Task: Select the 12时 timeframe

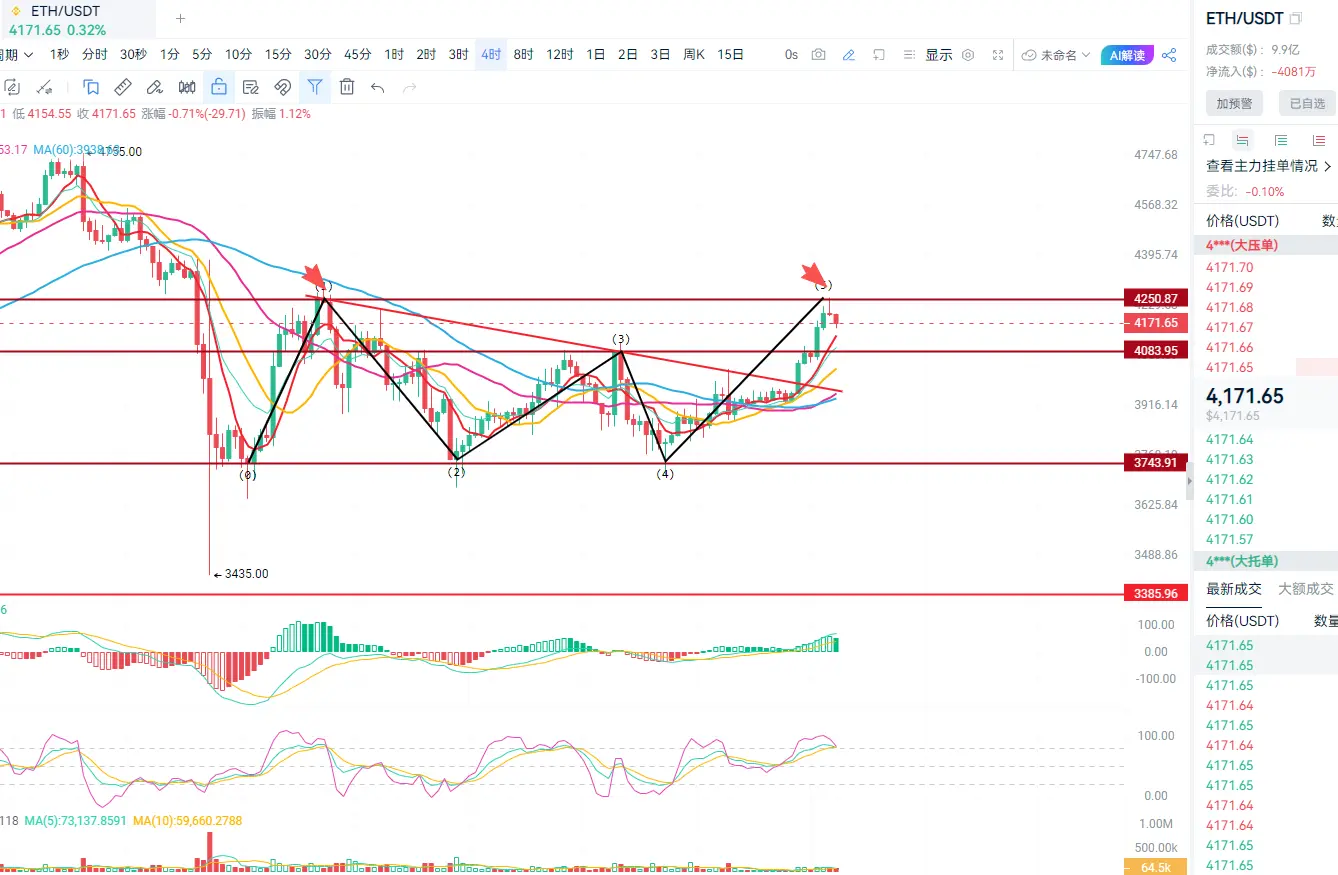Action: coord(560,55)
